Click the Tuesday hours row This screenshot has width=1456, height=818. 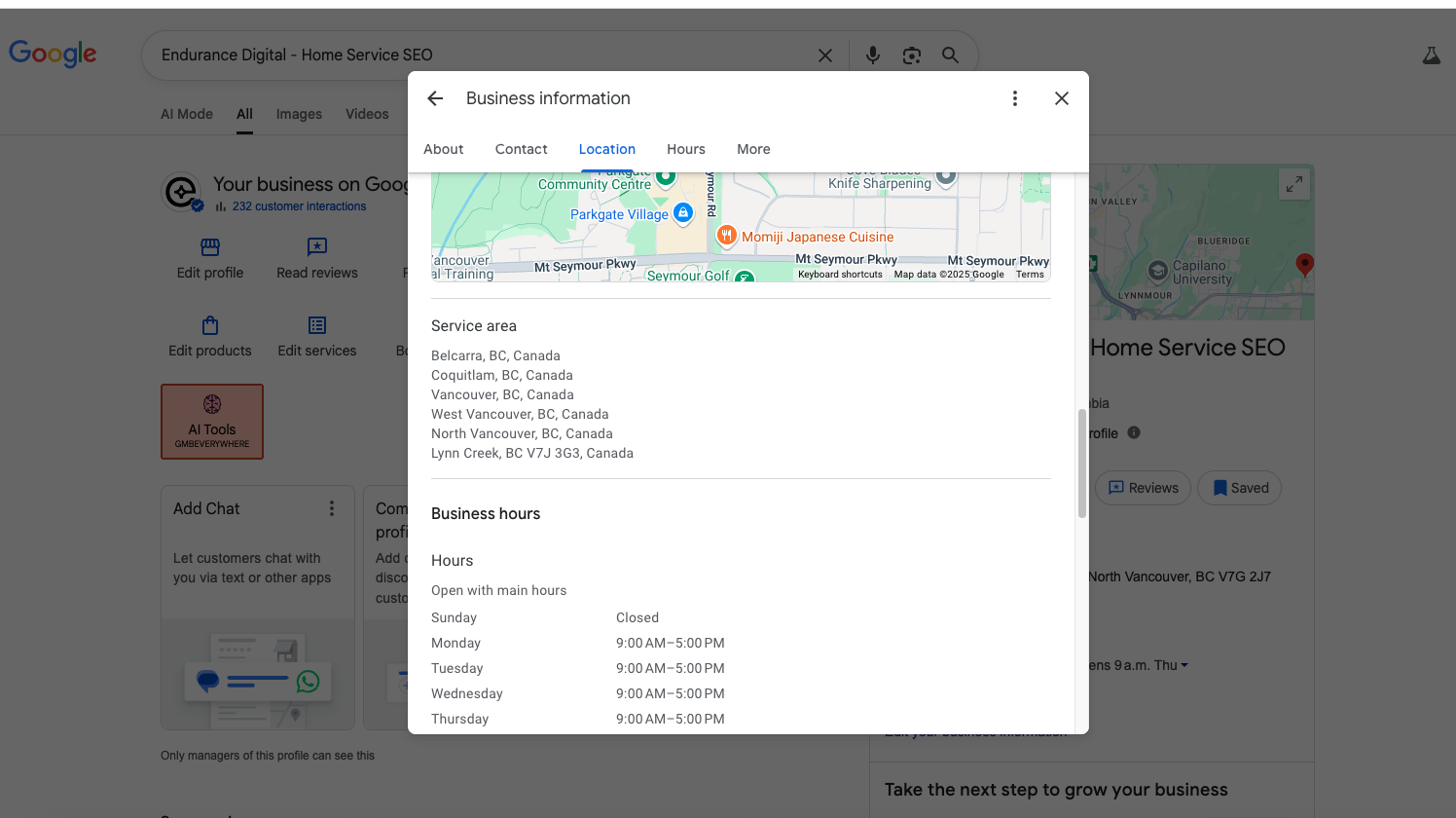point(741,668)
